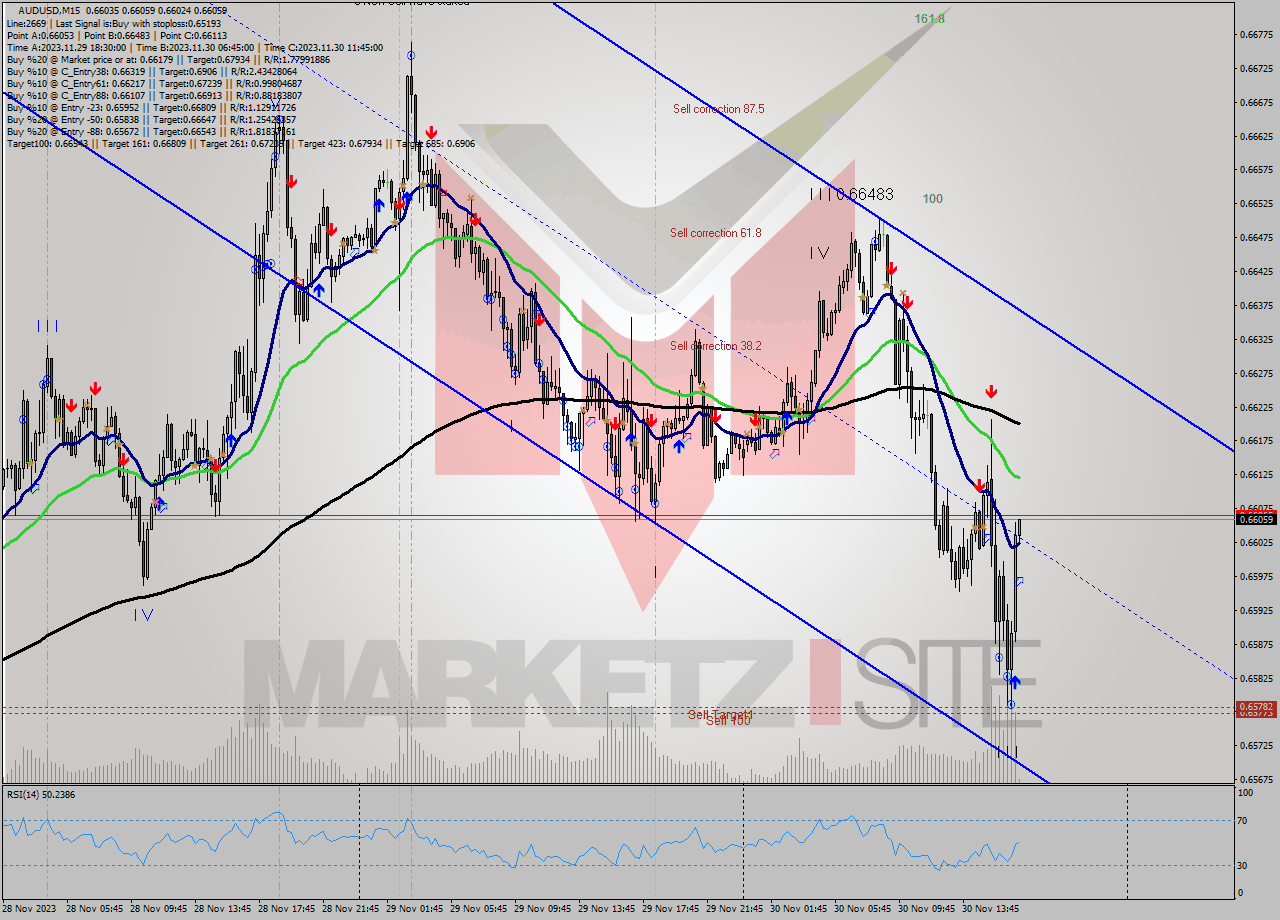Screen dimensions: 1280x920
Task: Click the Sell correction 38.2 label
Action: point(715,345)
